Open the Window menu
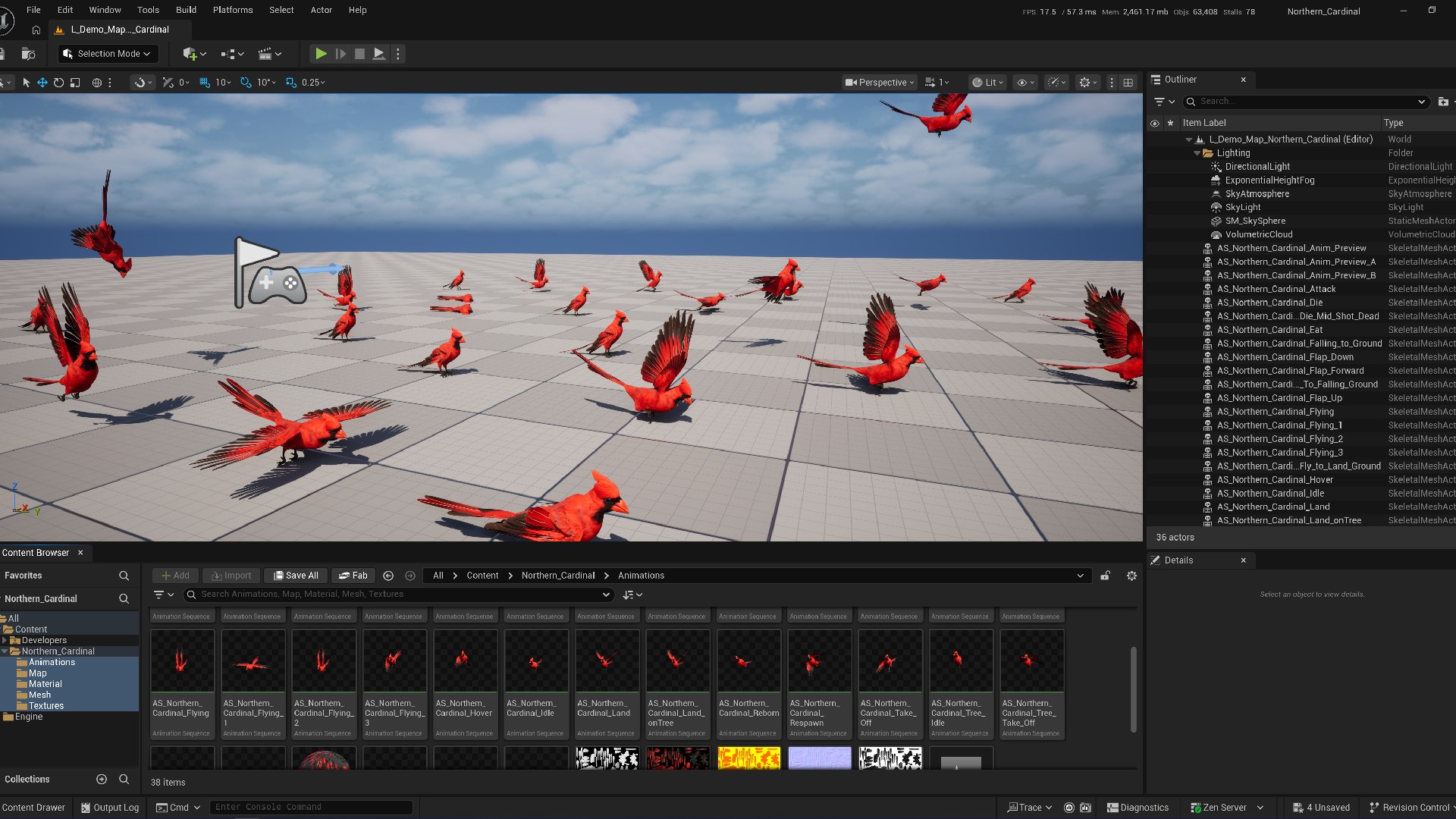Image resolution: width=1456 pixels, height=819 pixels. 105,10
